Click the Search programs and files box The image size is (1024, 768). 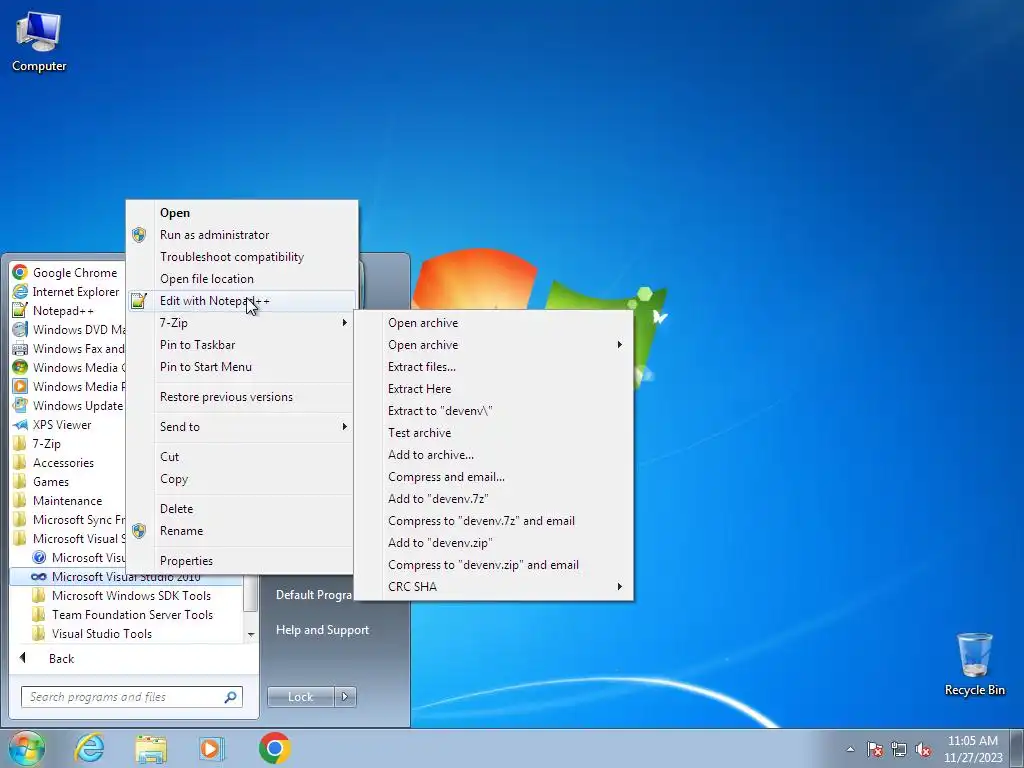click(131, 697)
